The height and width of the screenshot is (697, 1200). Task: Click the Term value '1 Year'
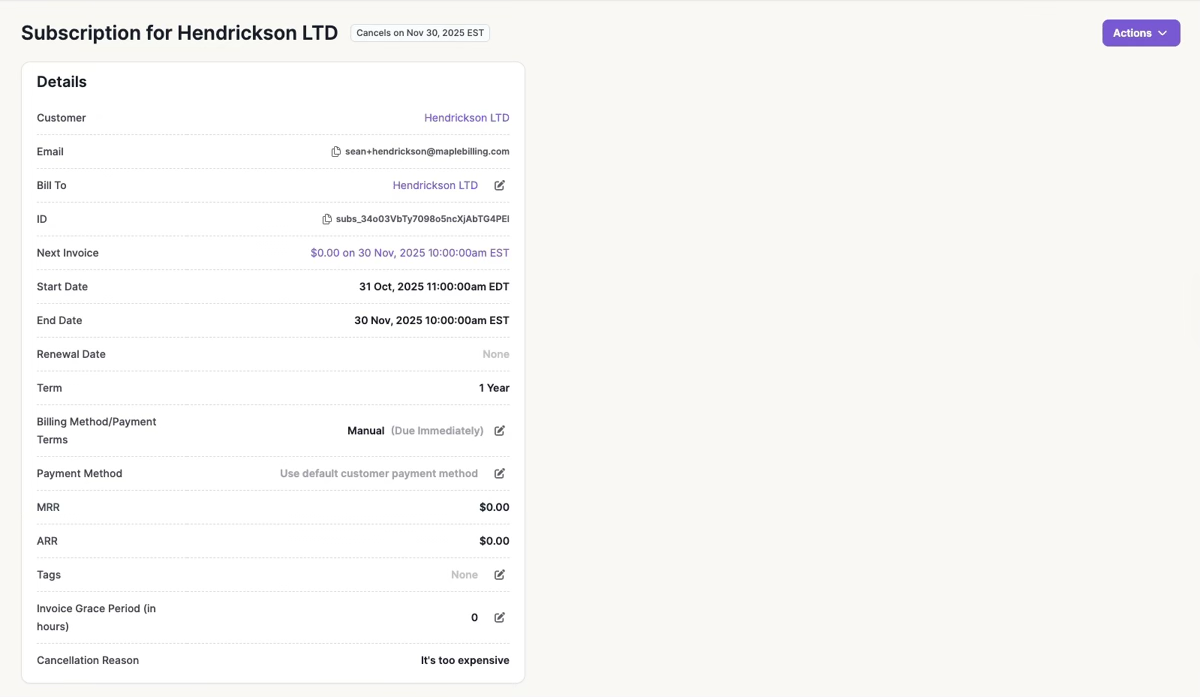(494, 388)
